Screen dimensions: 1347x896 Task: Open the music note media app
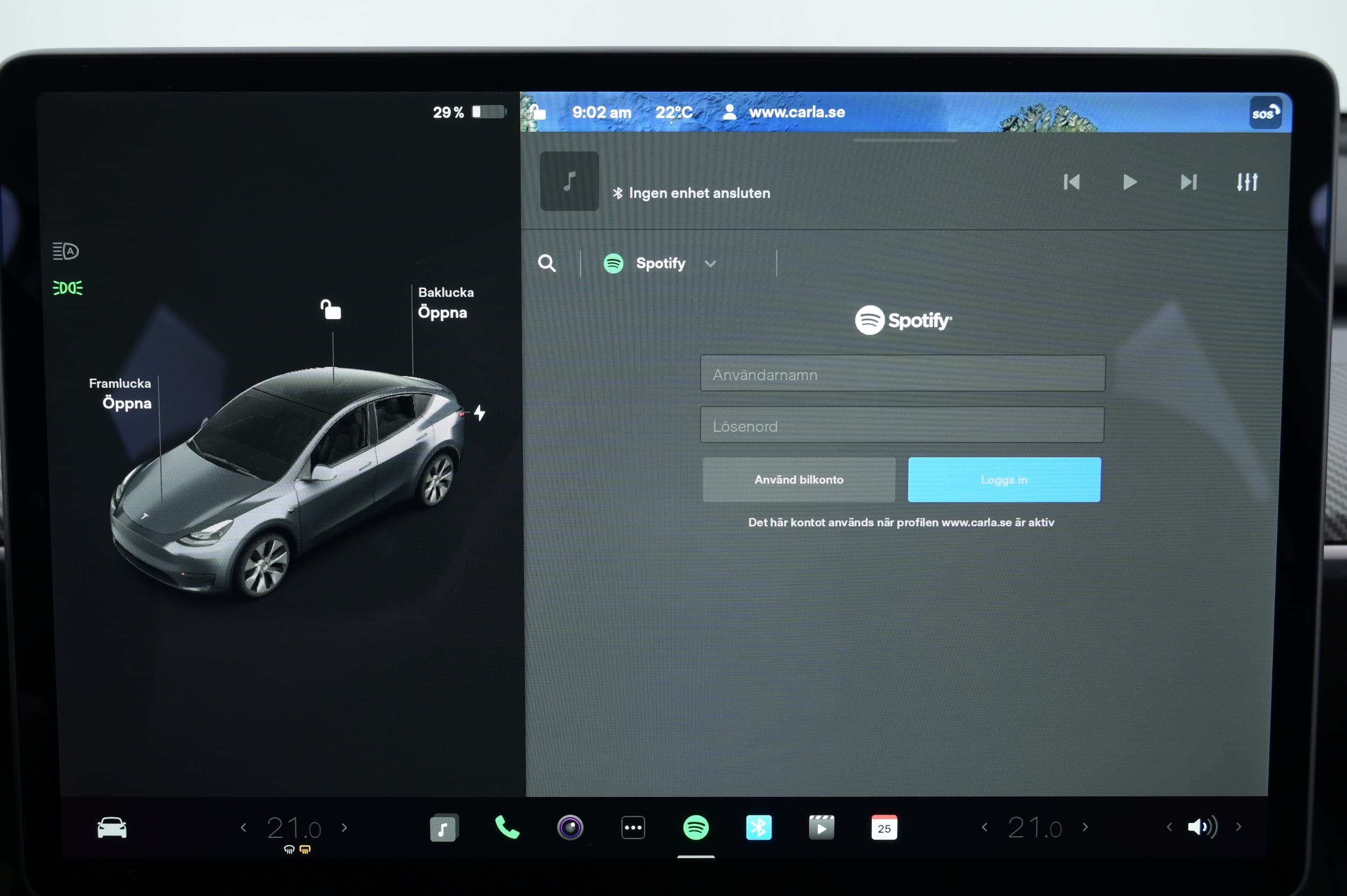pos(444,828)
